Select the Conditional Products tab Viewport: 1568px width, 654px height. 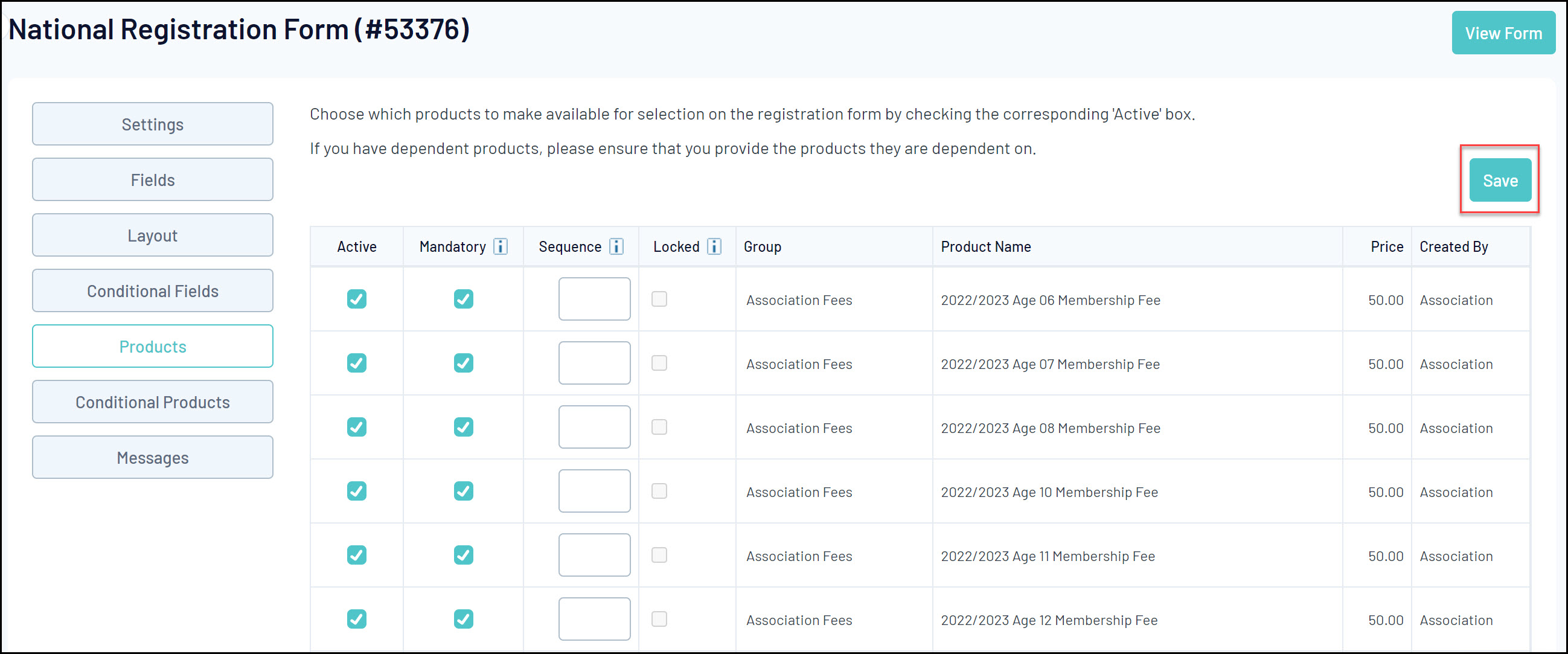tap(152, 402)
